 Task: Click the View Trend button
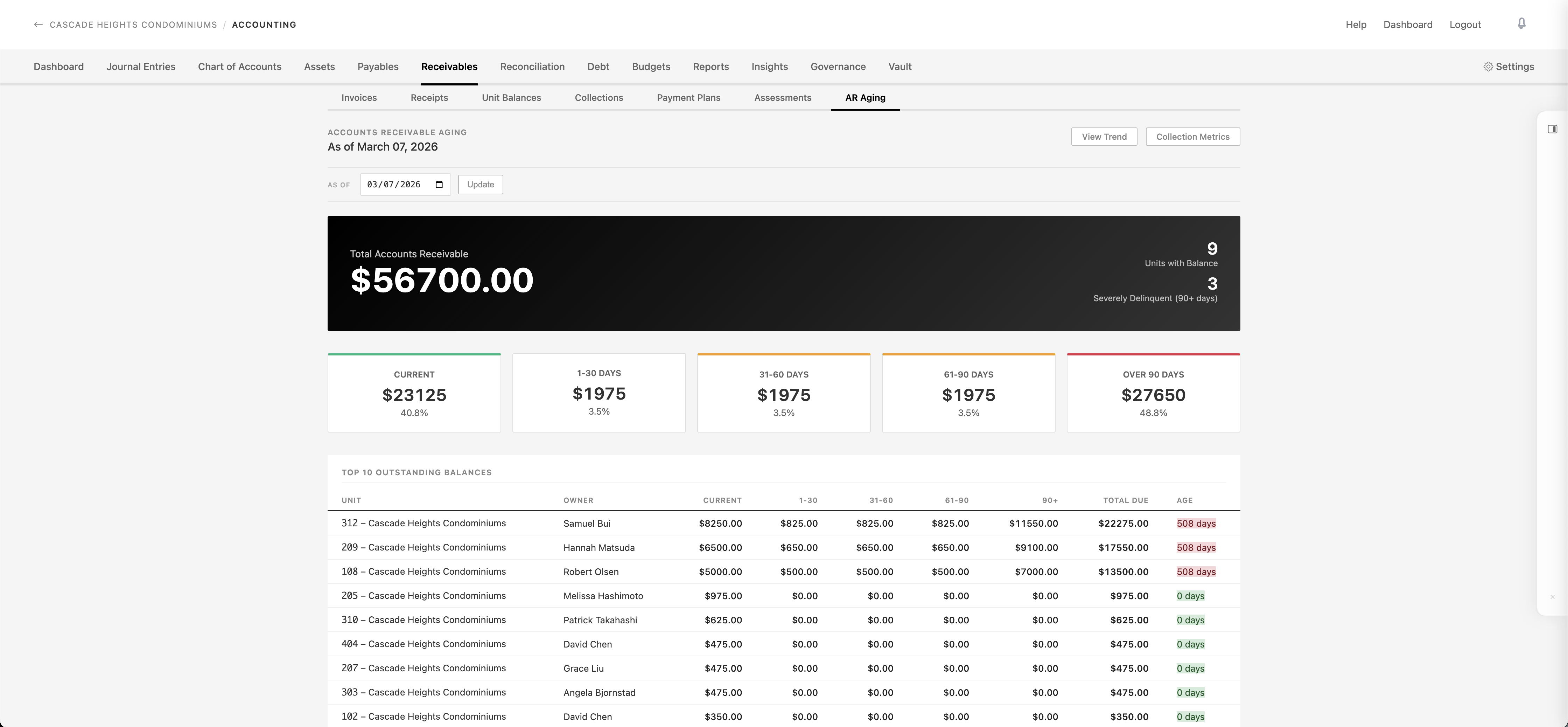(1104, 137)
